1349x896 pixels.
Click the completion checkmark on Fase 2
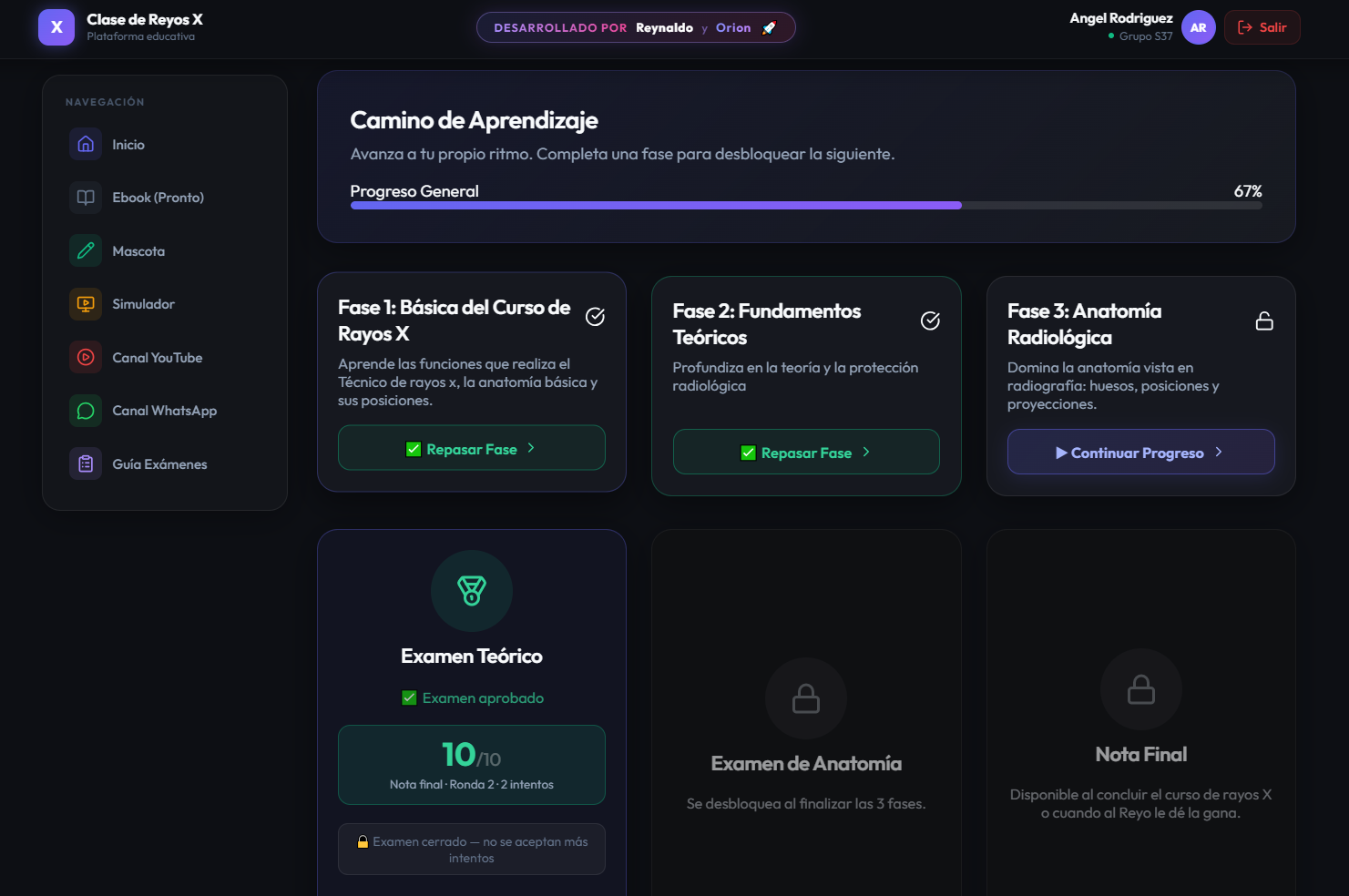click(x=930, y=321)
